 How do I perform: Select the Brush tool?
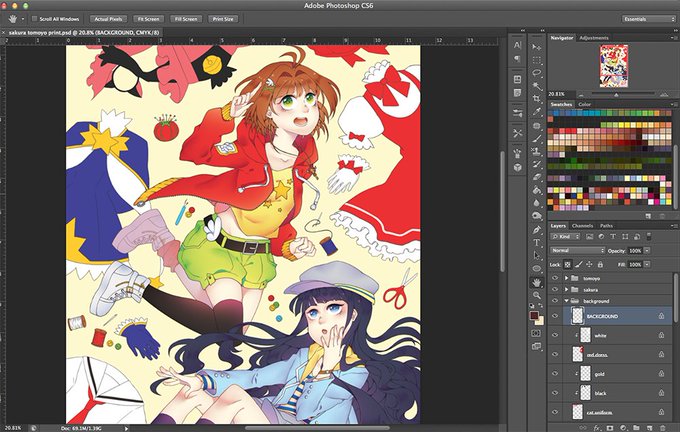(537, 139)
